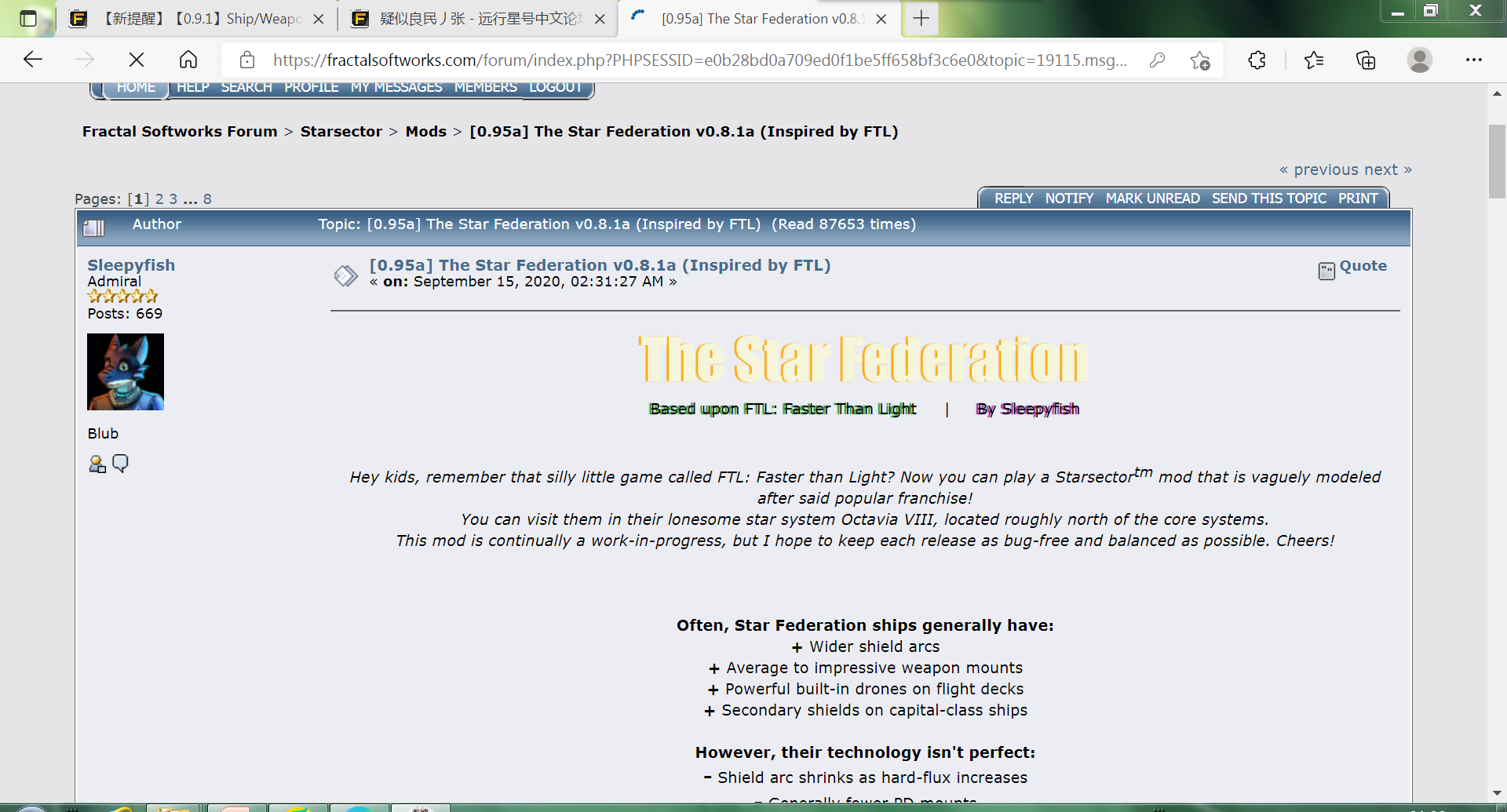
Task: Go to page 2 of topic
Action: click(159, 199)
